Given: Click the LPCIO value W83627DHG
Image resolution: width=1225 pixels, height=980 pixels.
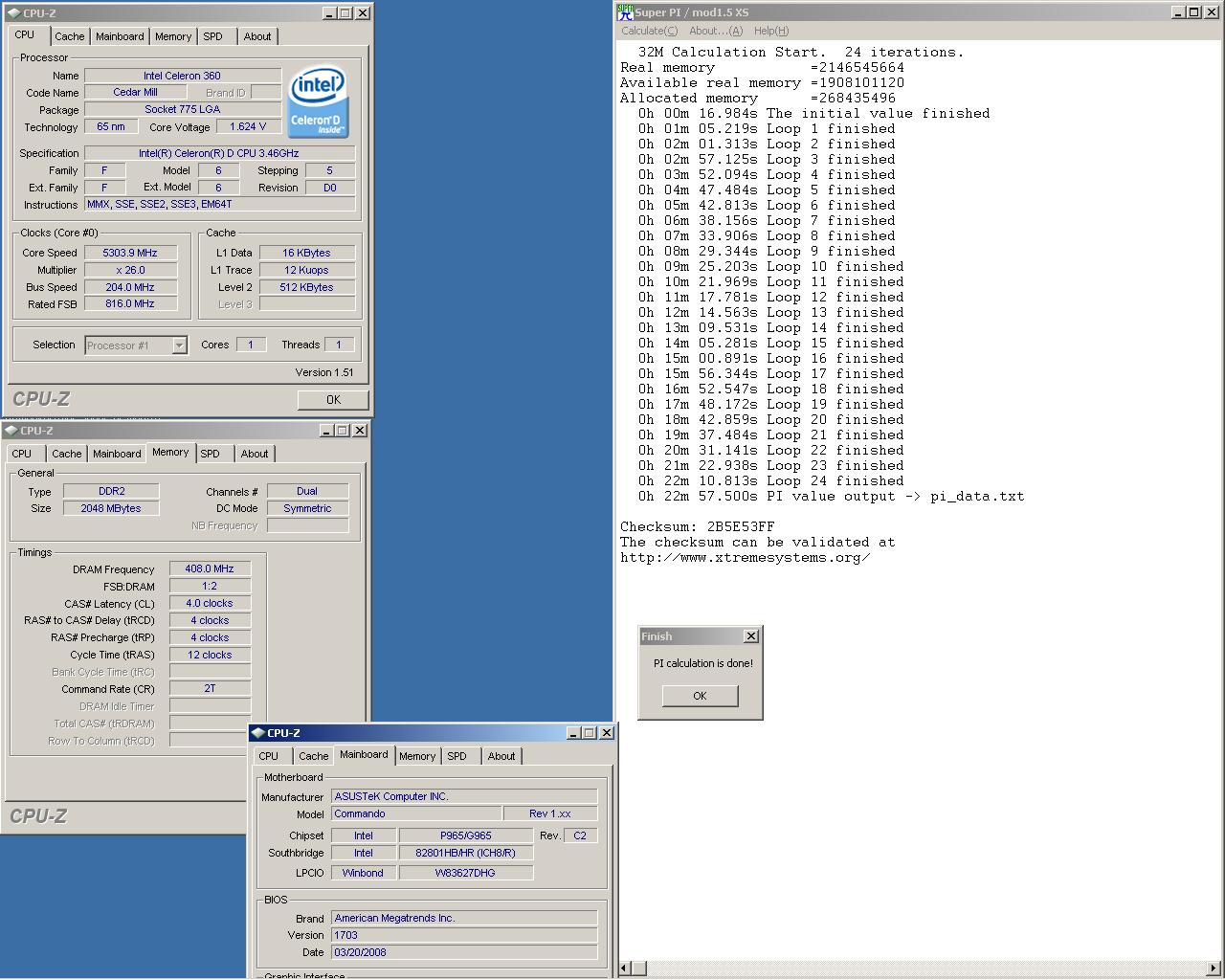Looking at the screenshot, I should [465, 873].
